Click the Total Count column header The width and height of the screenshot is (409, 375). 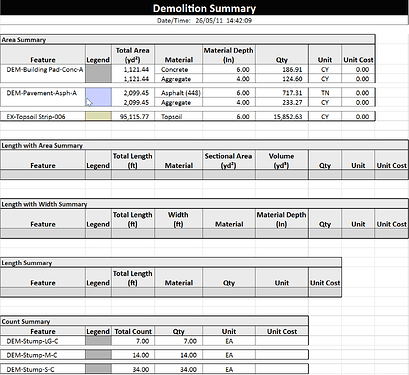coord(133,331)
